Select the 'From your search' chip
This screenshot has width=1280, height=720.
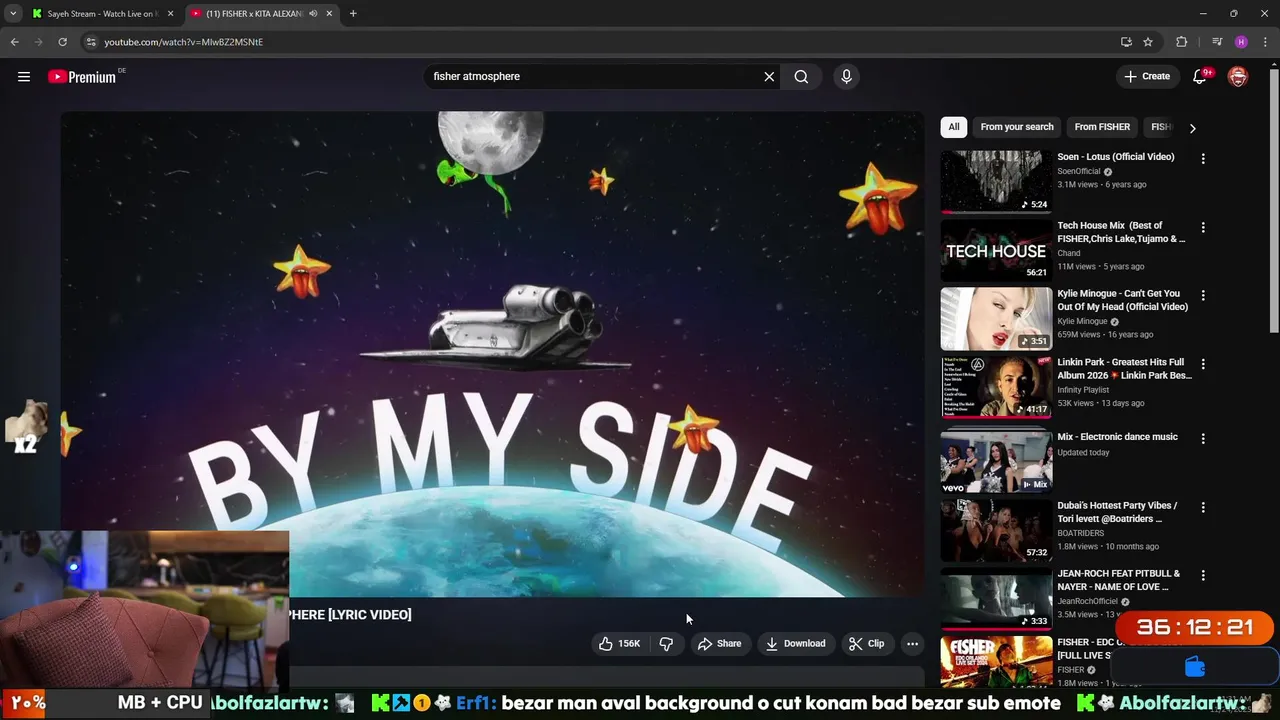1017,127
